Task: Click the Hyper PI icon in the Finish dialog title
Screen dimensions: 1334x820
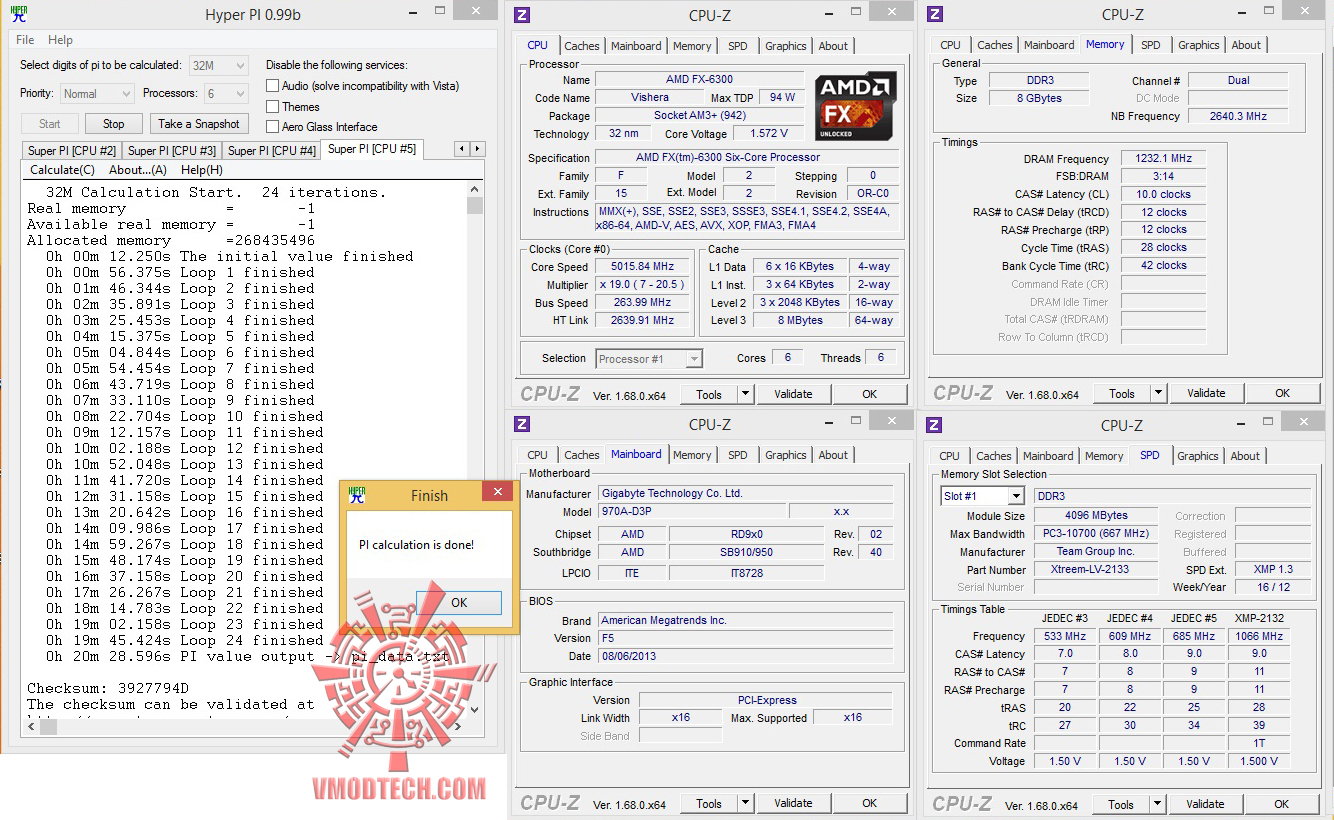Action: [357, 495]
